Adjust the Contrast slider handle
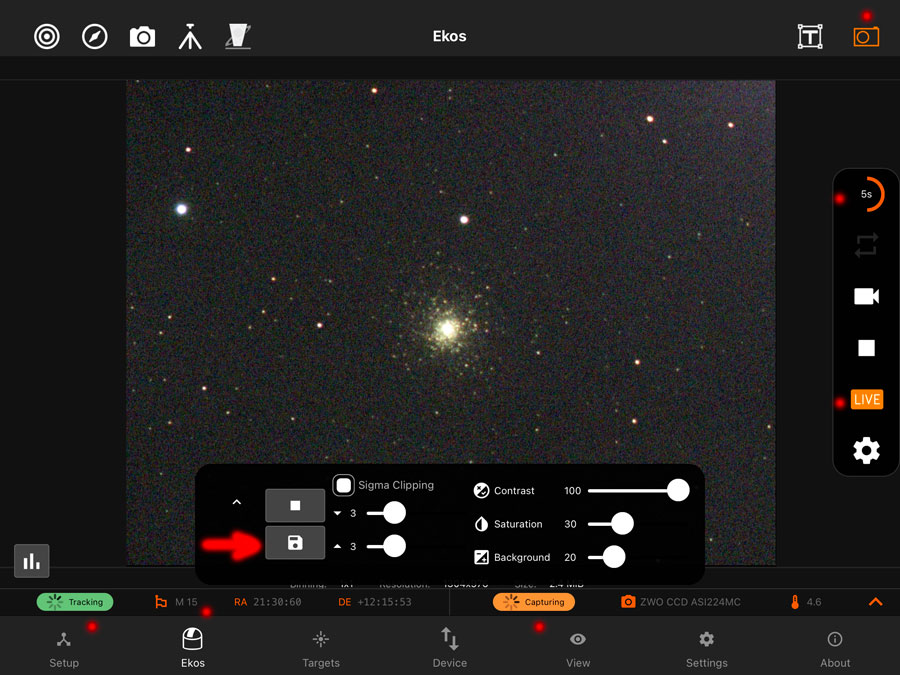900x675 pixels. pos(678,490)
